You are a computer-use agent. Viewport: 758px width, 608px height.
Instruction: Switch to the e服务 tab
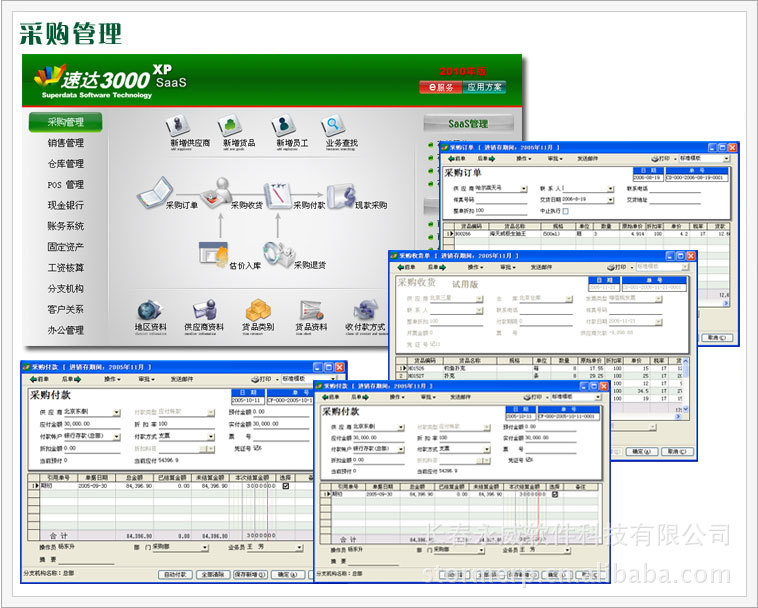(440, 87)
